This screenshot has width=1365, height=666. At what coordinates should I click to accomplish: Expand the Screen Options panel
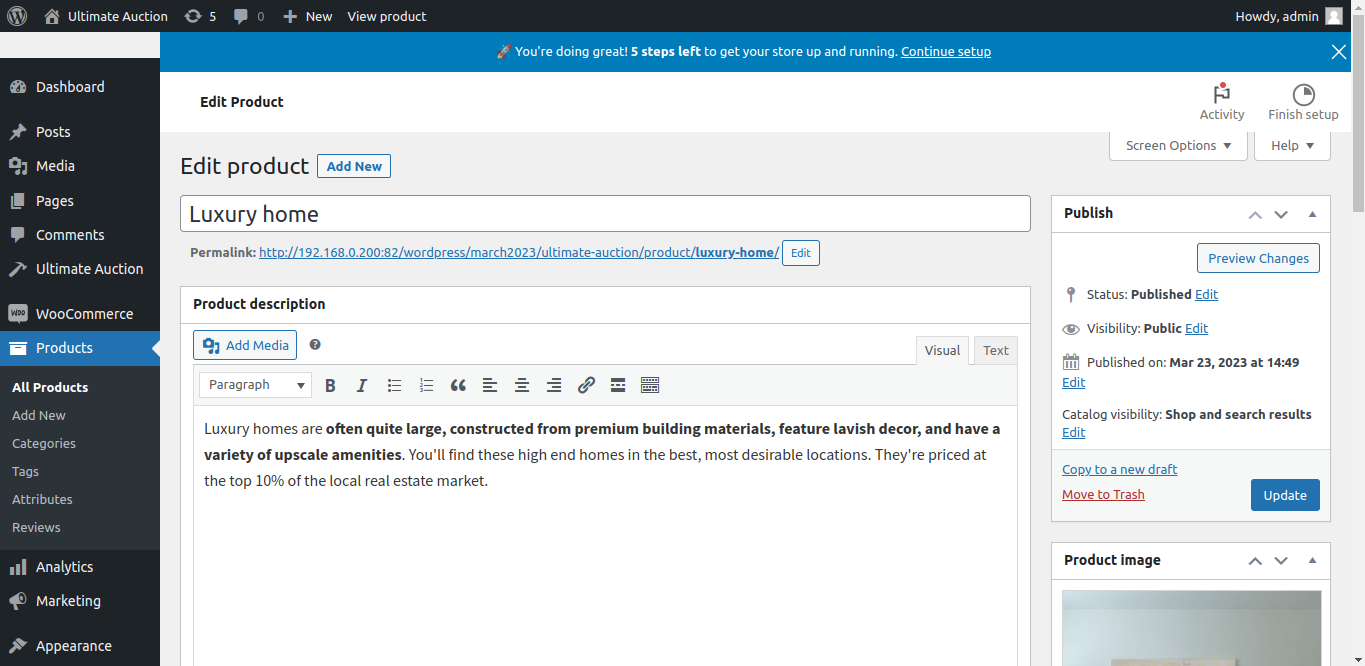click(1179, 145)
